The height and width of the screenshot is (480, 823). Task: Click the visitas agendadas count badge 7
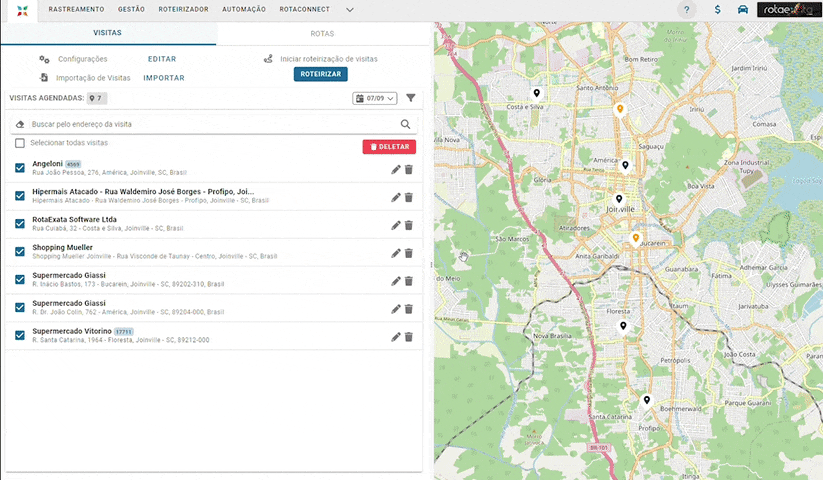pyautogui.click(x=97, y=98)
